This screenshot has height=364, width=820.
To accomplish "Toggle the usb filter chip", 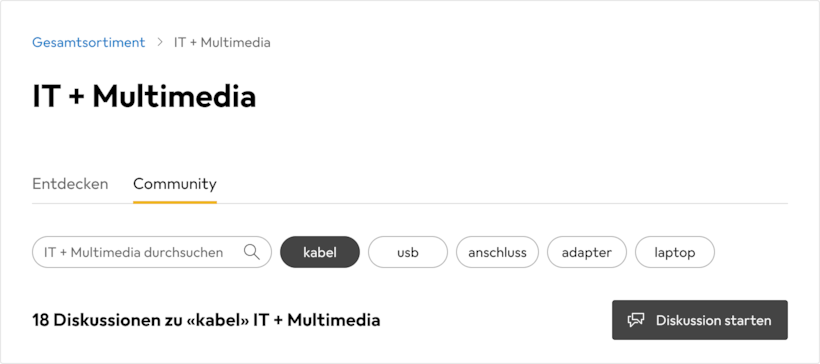I will pos(408,252).
